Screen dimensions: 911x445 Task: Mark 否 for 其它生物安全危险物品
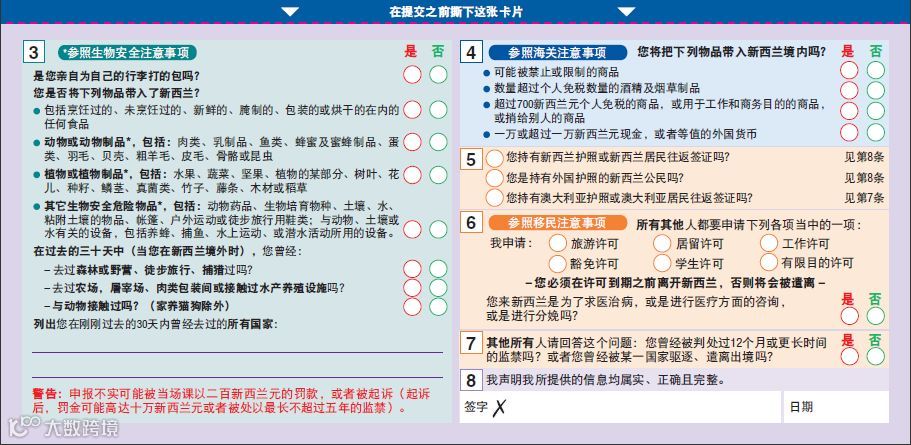click(x=439, y=229)
